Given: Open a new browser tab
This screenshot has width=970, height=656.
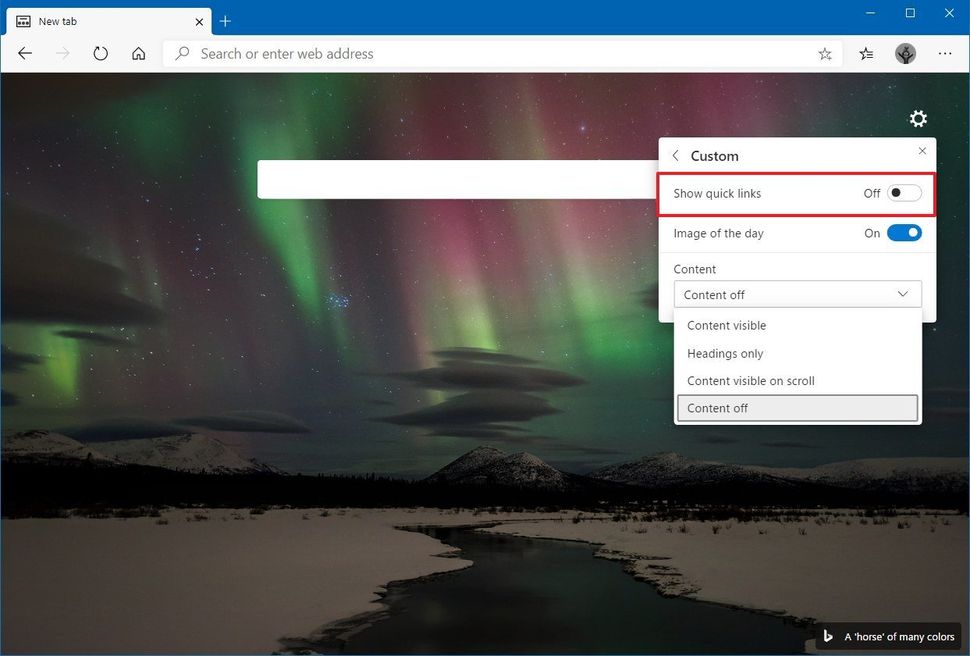Looking at the screenshot, I should 224,20.
